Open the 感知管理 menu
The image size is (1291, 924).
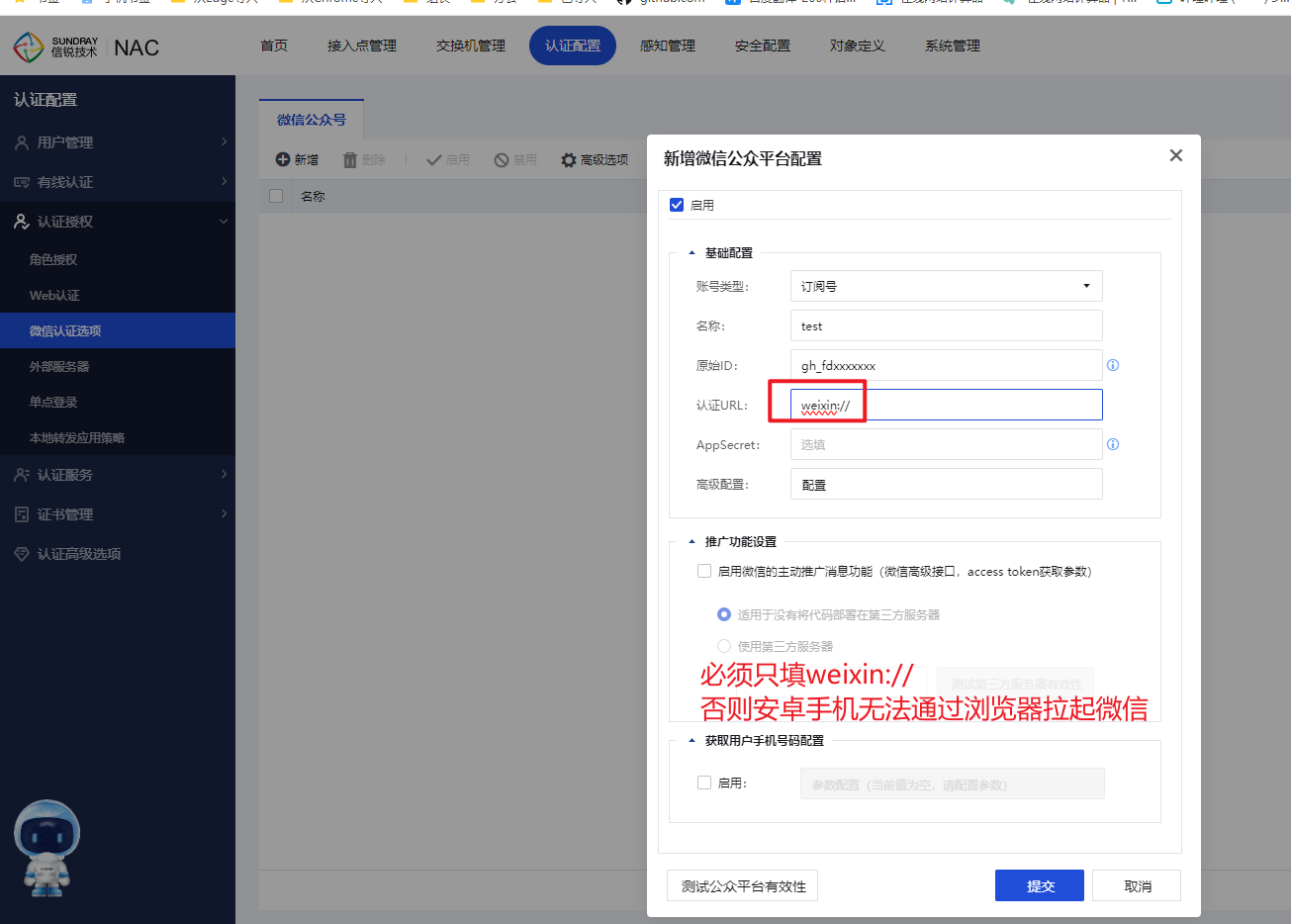(668, 46)
